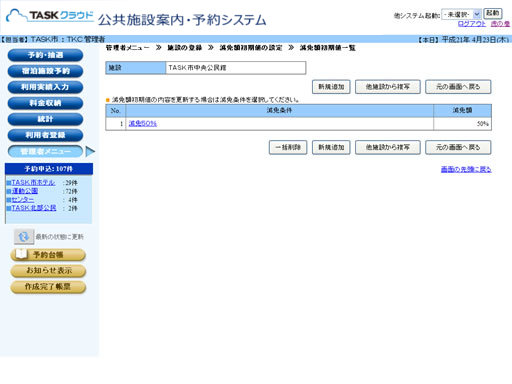Open the 統計 menu
512x384 pixels.
[45, 119]
